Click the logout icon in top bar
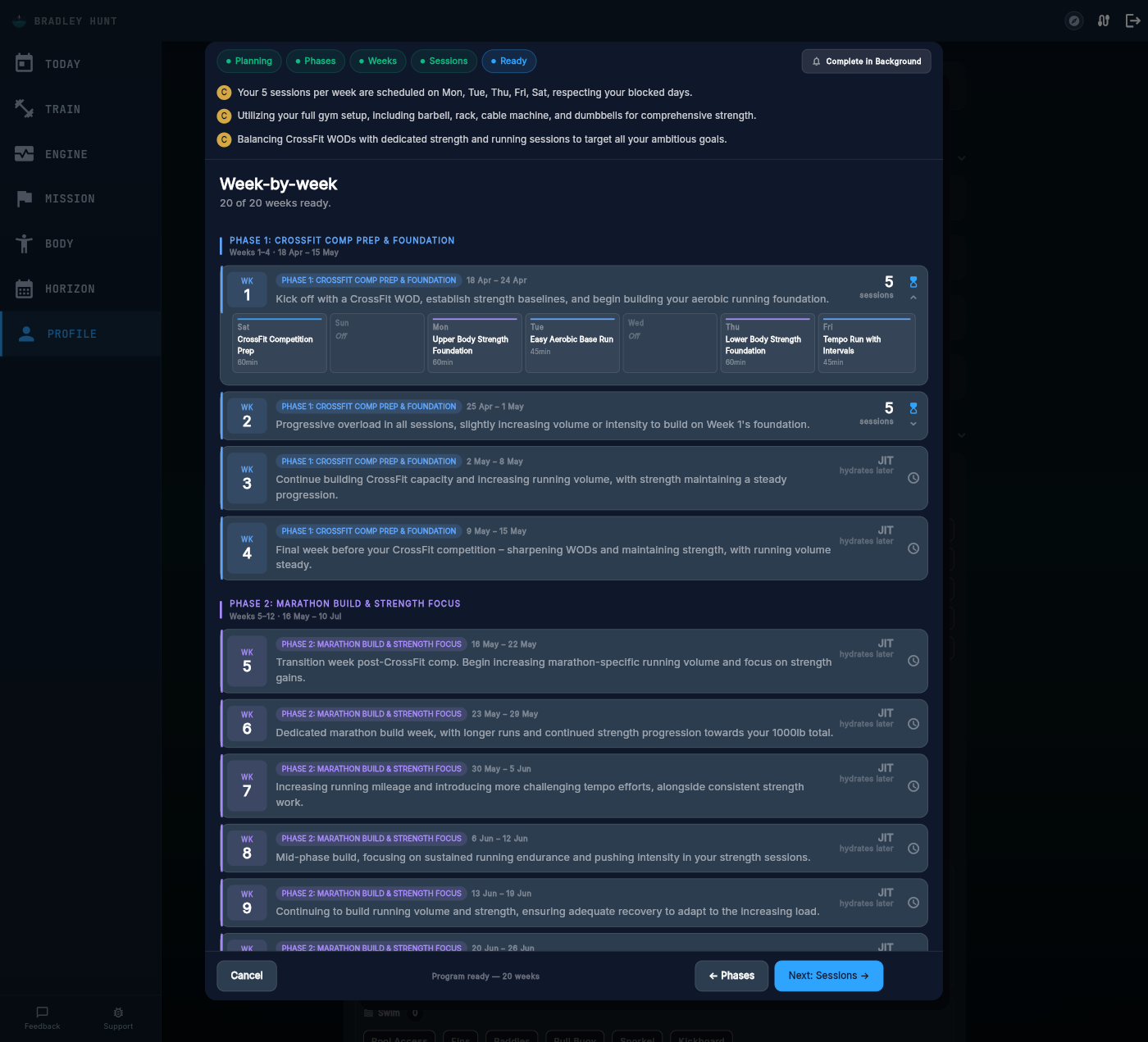 coord(1132,20)
